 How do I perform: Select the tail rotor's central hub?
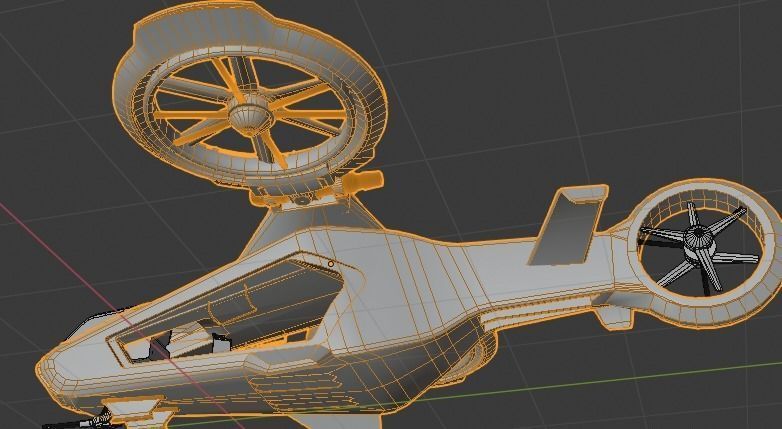(699, 241)
